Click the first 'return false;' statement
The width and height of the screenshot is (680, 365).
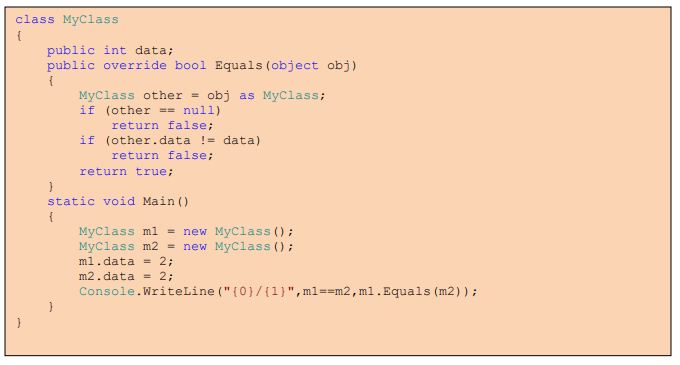(162, 126)
